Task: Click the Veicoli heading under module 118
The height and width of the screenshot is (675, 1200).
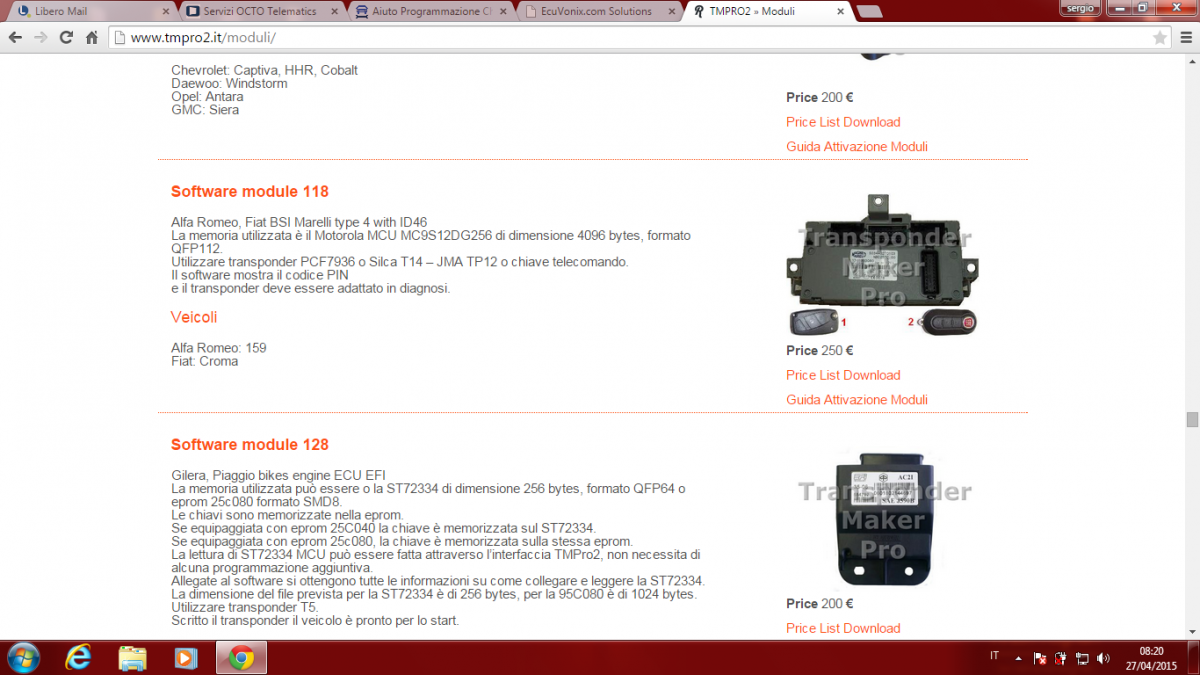Action: 194,317
